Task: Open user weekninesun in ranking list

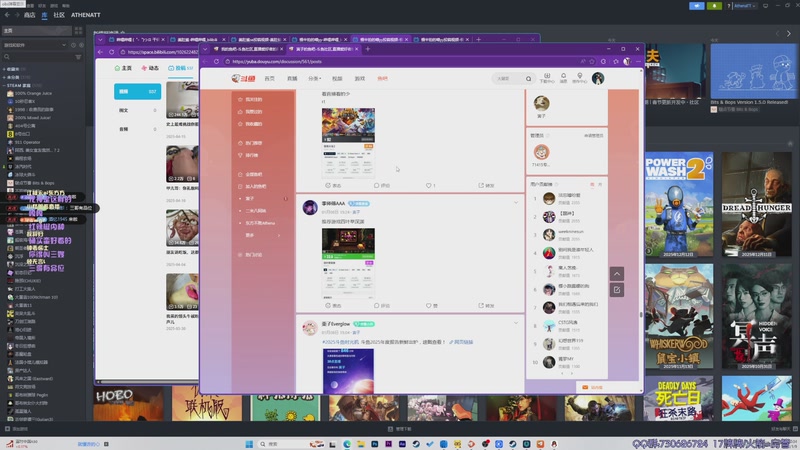Action: [570, 232]
